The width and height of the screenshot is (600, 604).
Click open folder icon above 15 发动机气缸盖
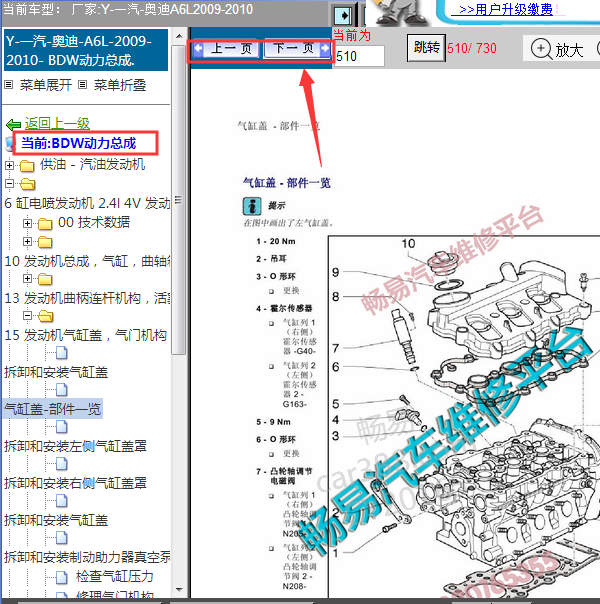(45, 316)
